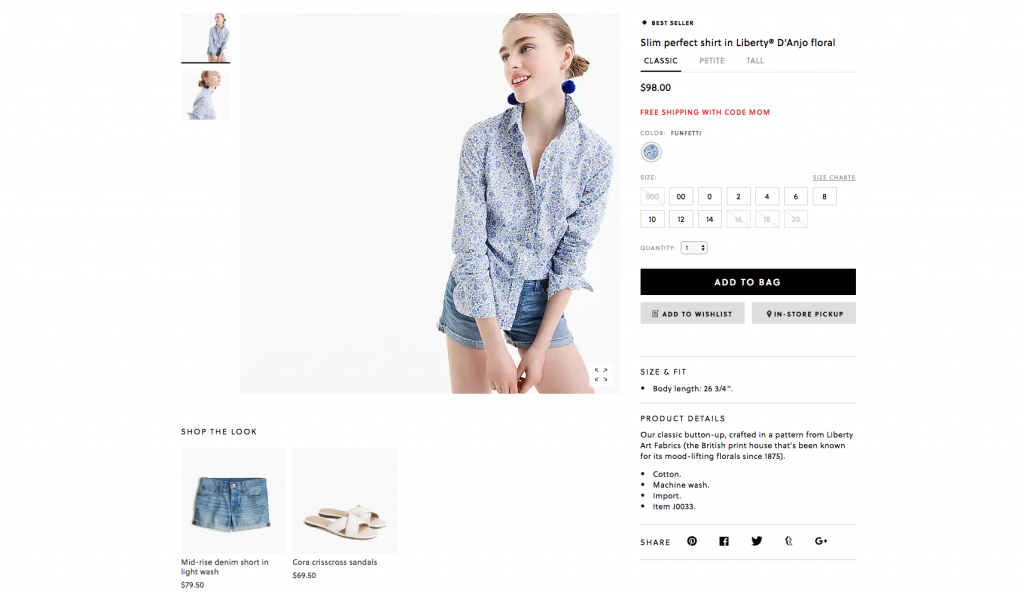1024x596 pixels.
Task: Share via the Tumblr icon
Action: click(x=788, y=541)
